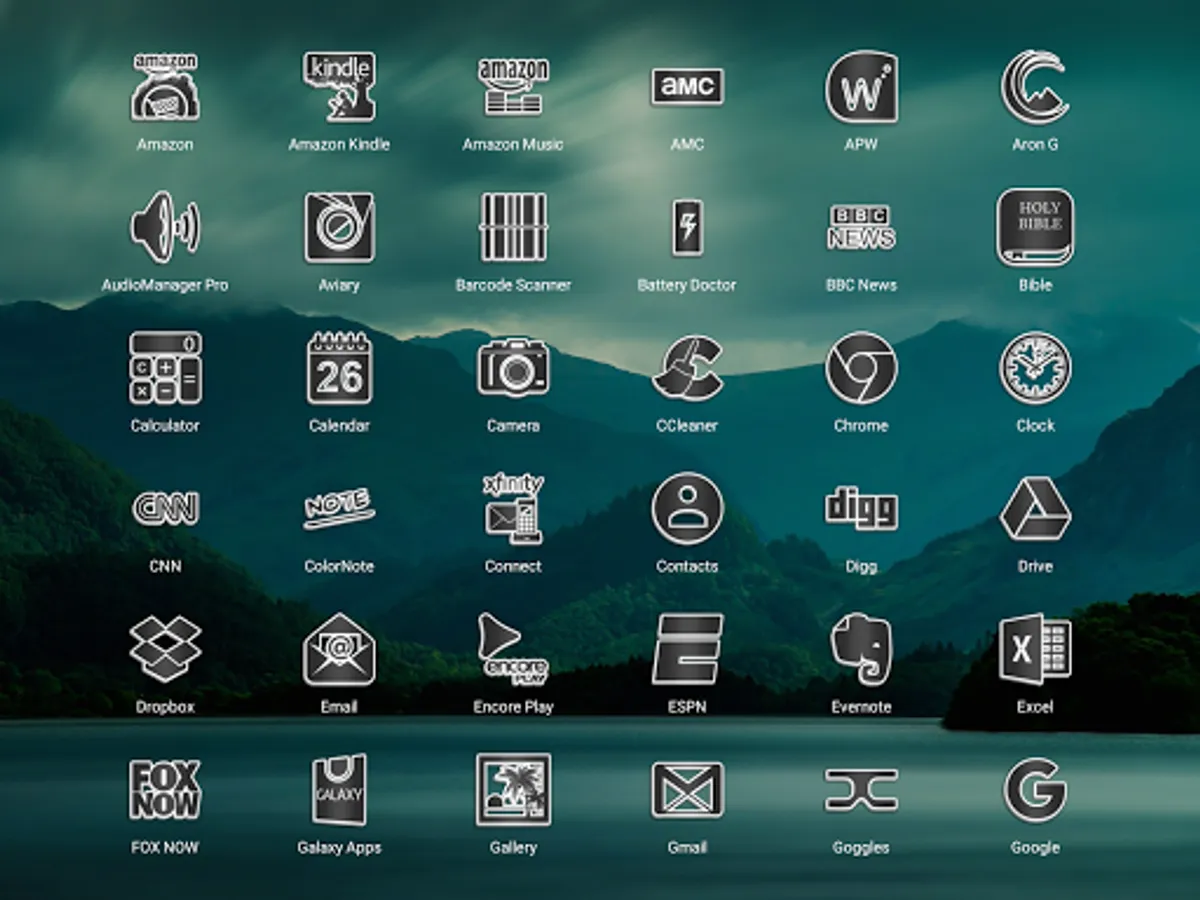Viewport: 1200px width, 900px height.
Task: Tap the Google G icon
Action: pos(1035,790)
